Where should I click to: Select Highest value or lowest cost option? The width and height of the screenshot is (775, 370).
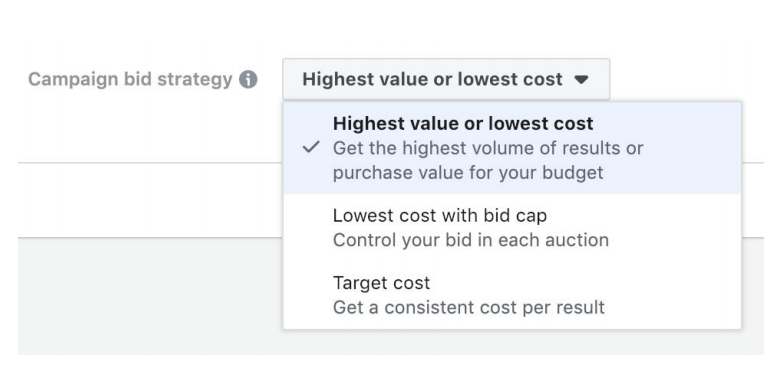pyautogui.click(x=512, y=148)
